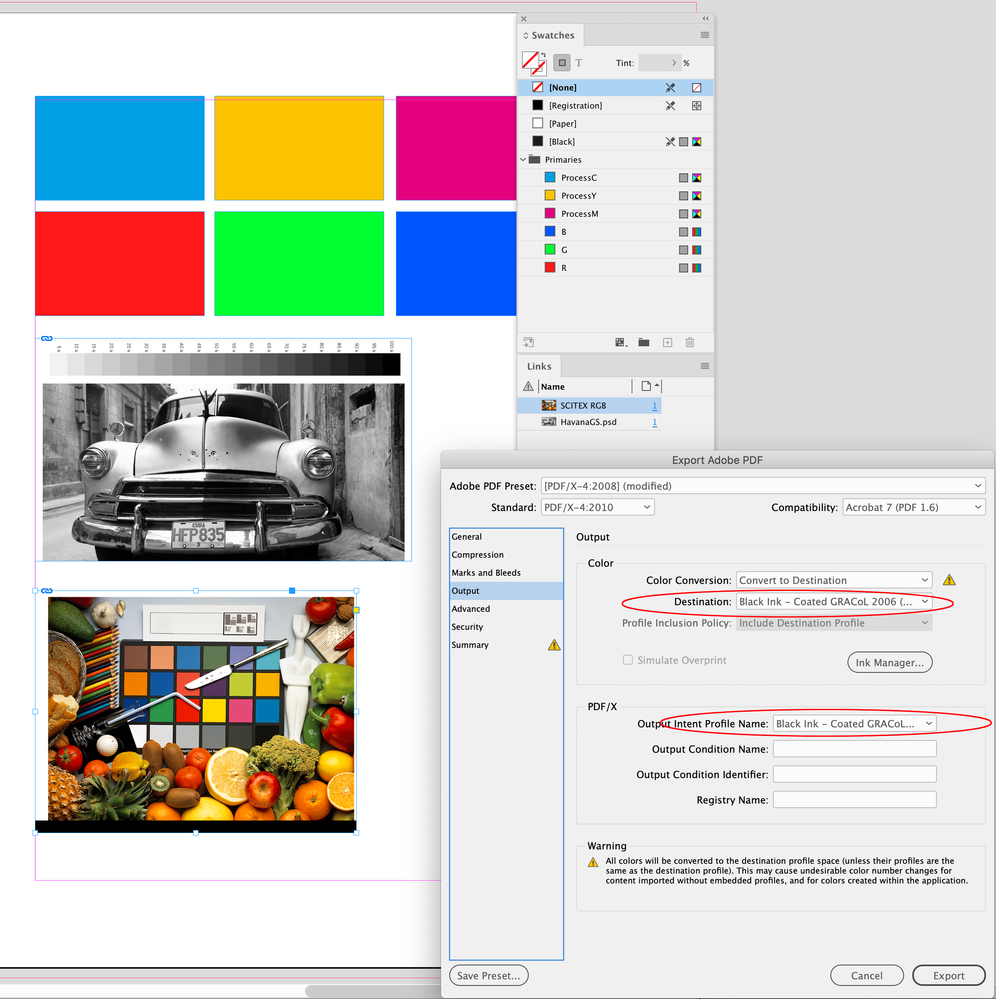Click the warning icon next to Summary
The image size is (996, 999).
pyautogui.click(x=554, y=645)
